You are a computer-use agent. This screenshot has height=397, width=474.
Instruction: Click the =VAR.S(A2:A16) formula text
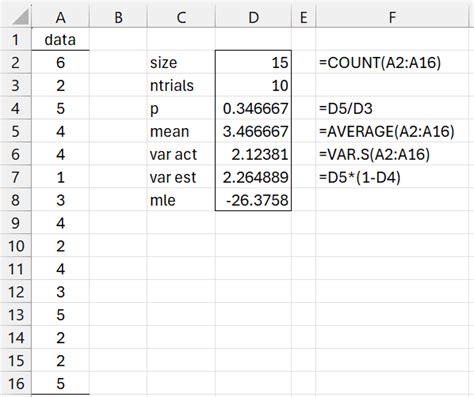pos(374,154)
